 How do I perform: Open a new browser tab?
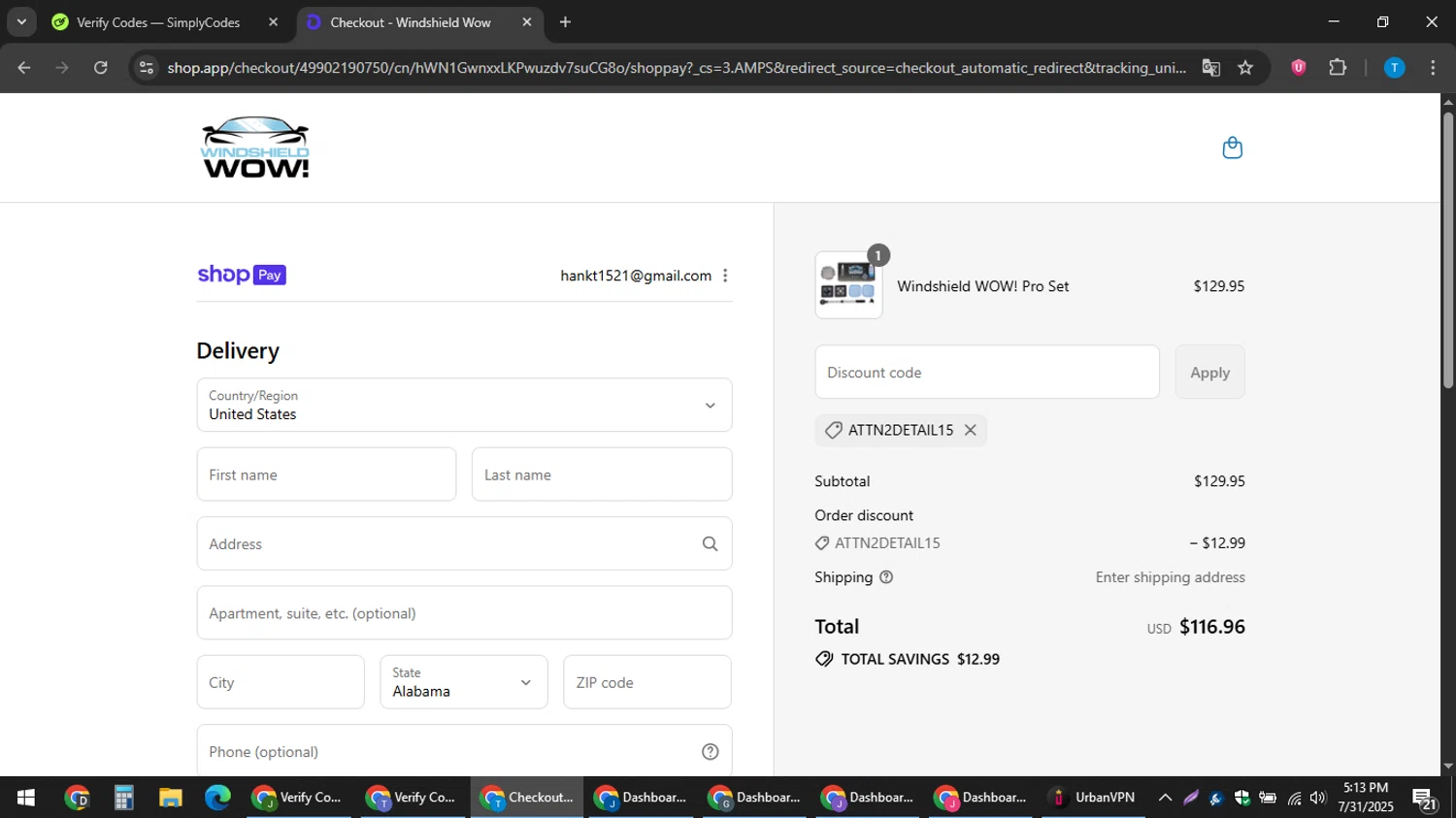click(x=565, y=22)
